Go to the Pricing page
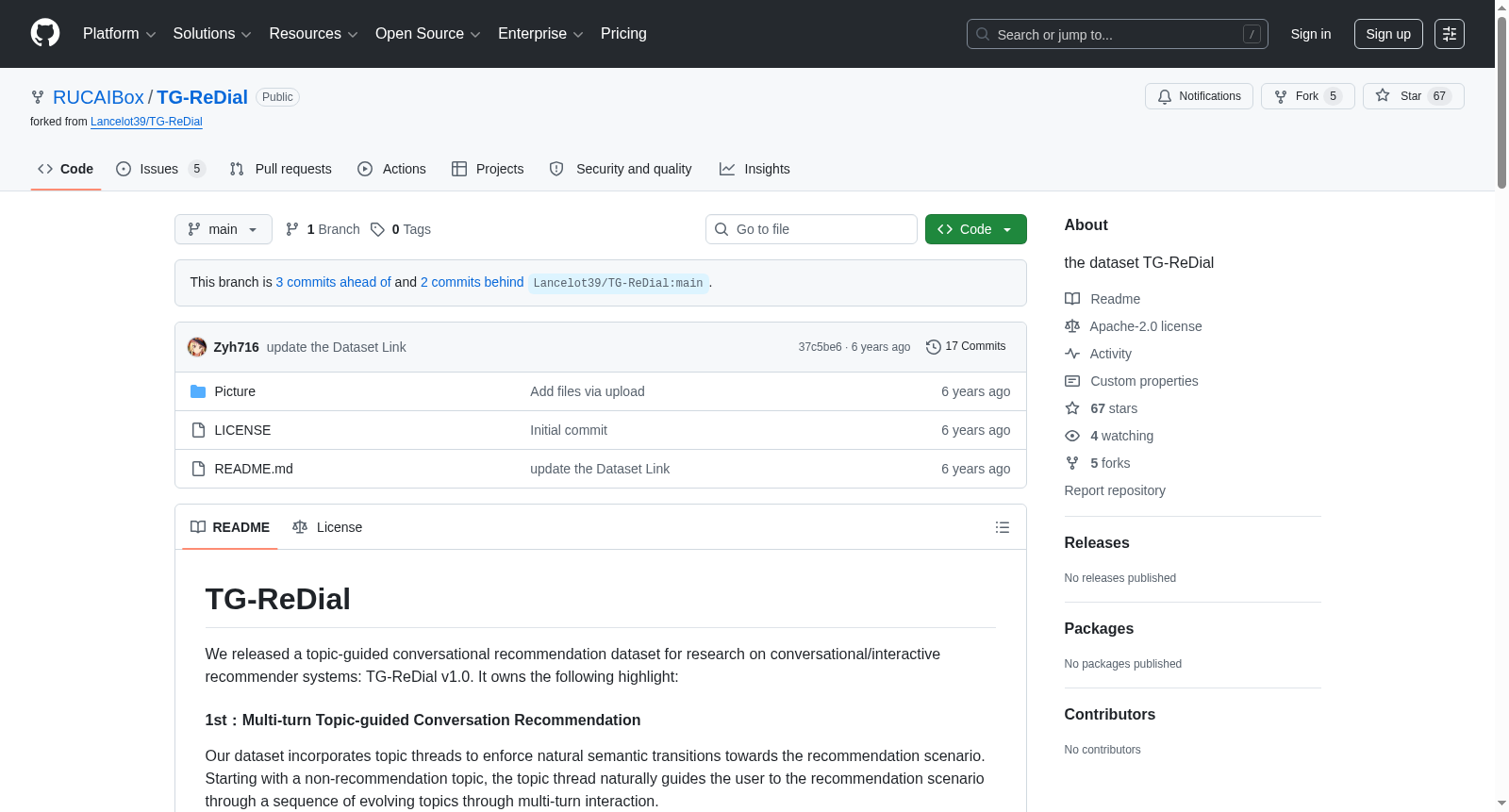 [623, 34]
